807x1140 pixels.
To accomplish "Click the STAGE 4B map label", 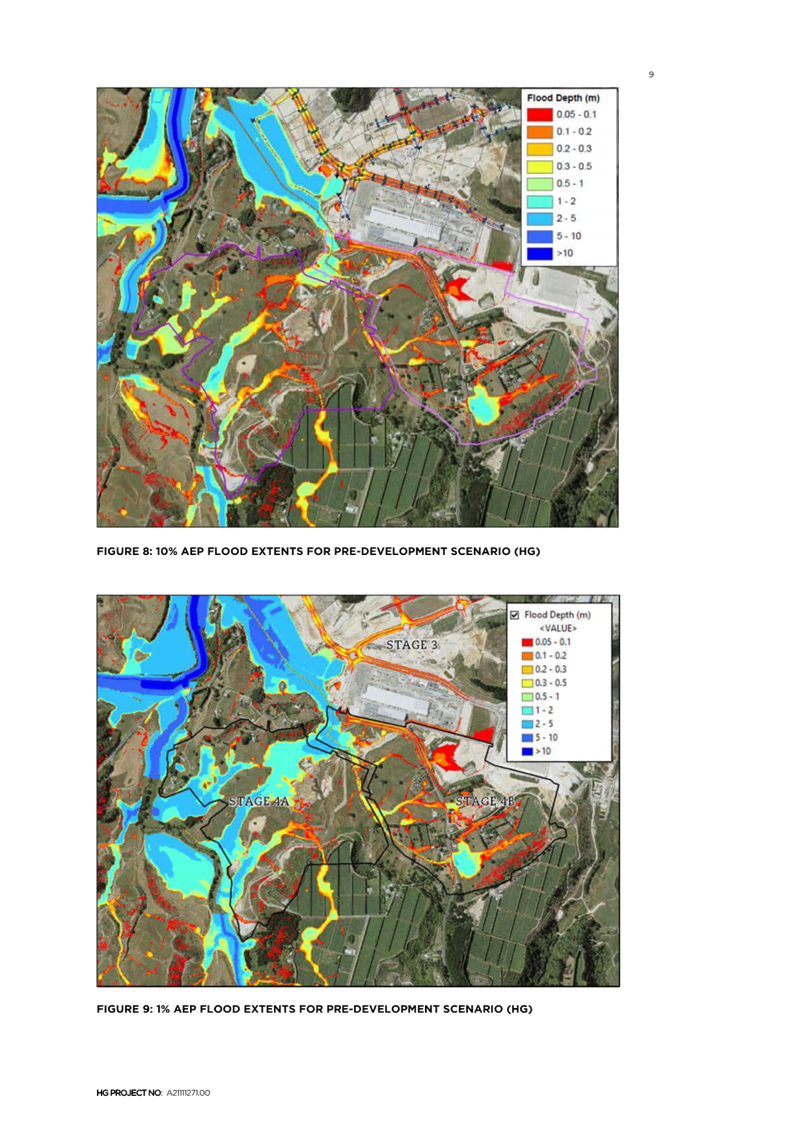I will pyautogui.click(x=485, y=802).
